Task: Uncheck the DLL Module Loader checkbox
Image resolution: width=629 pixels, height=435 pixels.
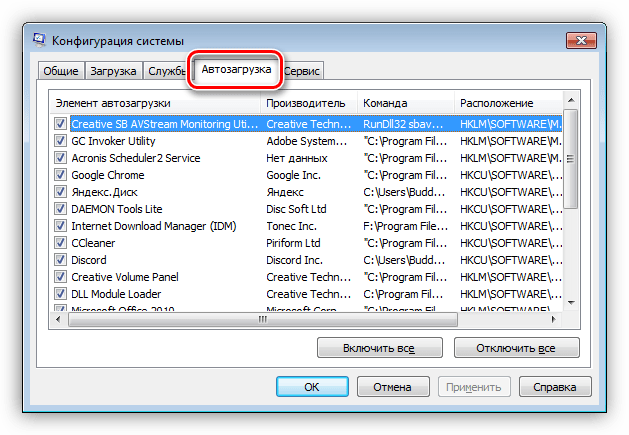Action: point(60,294)
